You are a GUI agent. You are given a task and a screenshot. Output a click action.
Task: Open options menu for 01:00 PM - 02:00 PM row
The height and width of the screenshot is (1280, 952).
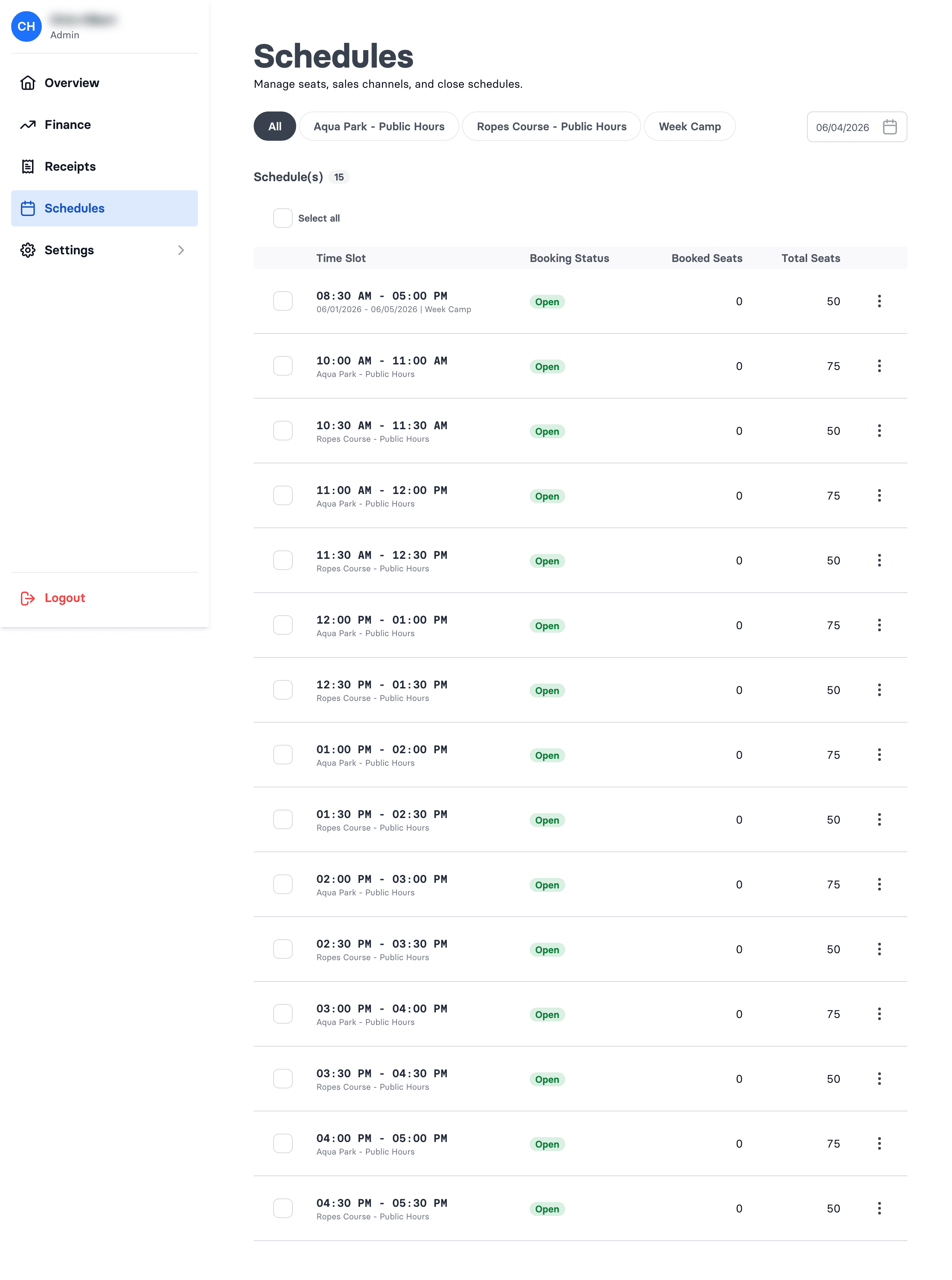coord(879,755)
